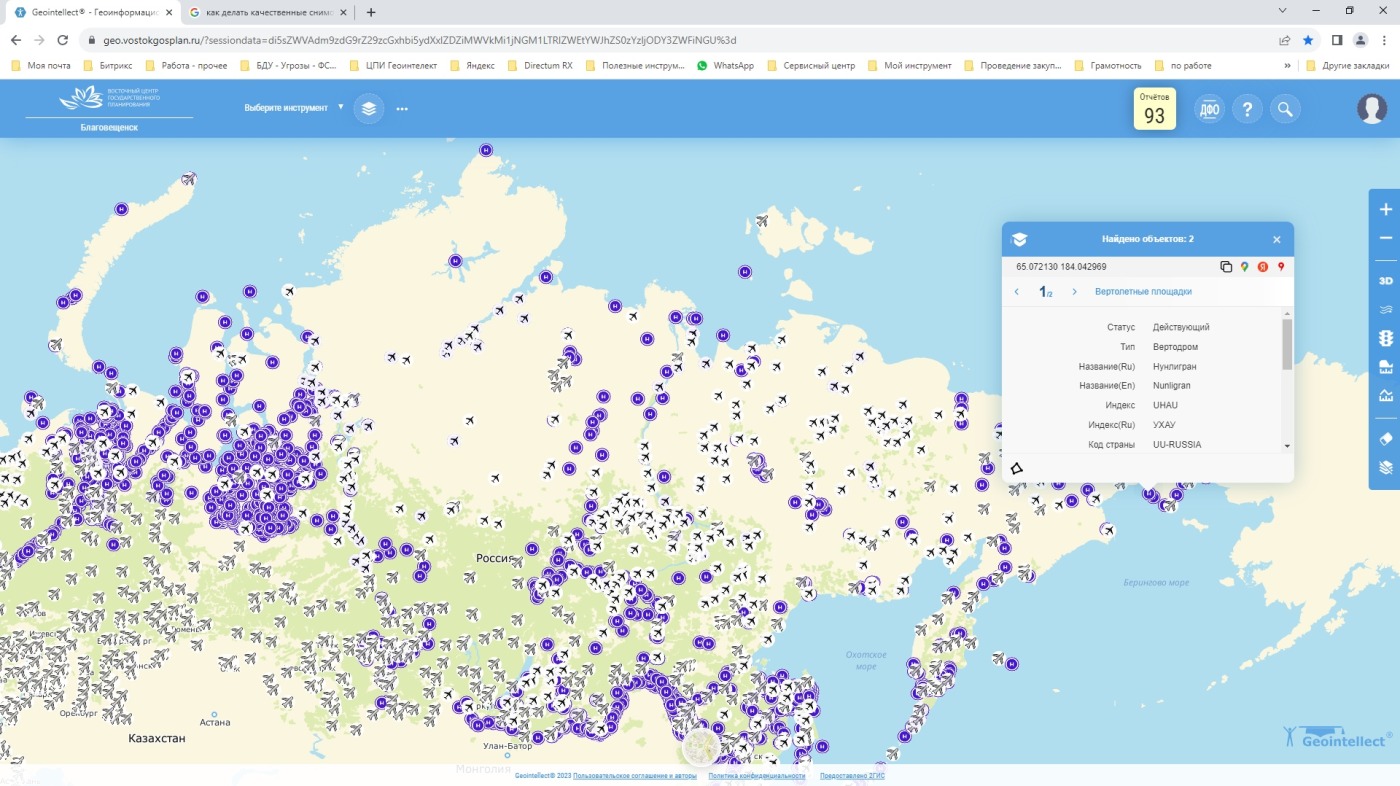Open the map search magnifier button
This screenshot has width=1400, height=786.
[1285, 109]
